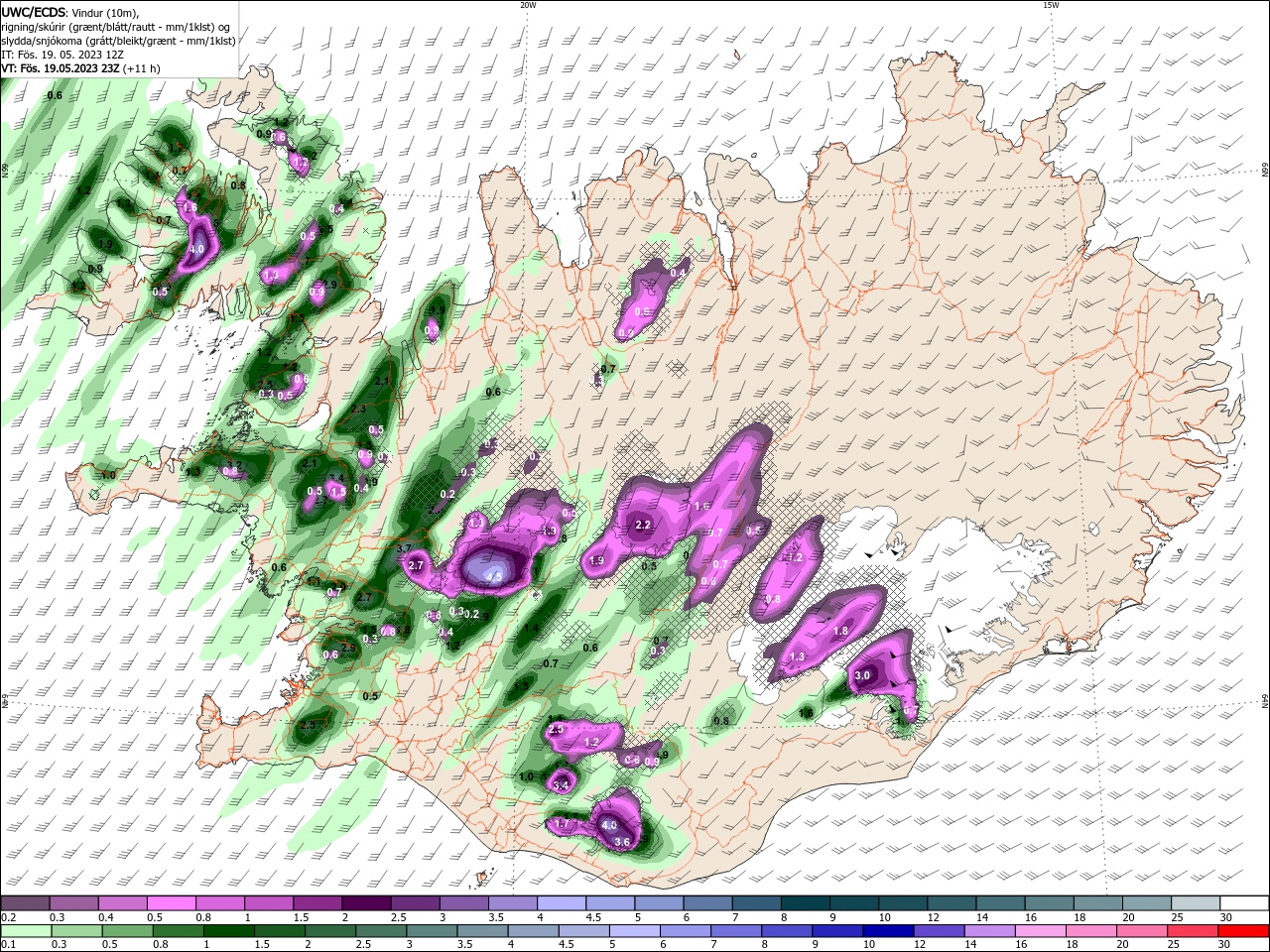Click the 20W longitude label at the top
Viewport: 1270px width, 952px height.
(x=528, y=5)
